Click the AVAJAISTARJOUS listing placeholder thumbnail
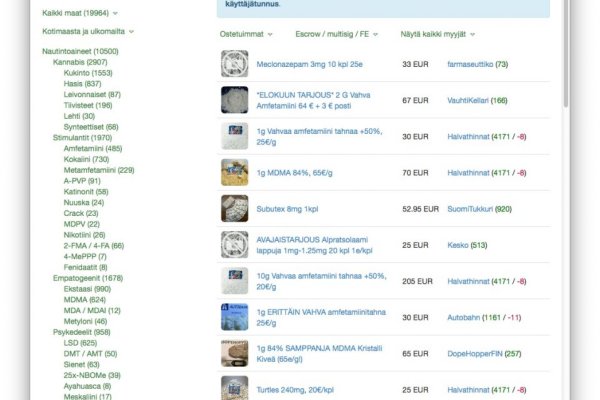 point(235,245)
